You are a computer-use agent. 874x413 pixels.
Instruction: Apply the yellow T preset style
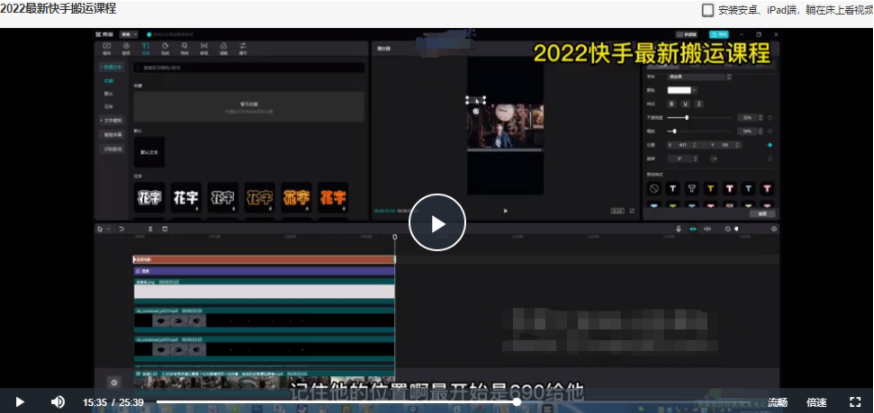tap(711, 189)
